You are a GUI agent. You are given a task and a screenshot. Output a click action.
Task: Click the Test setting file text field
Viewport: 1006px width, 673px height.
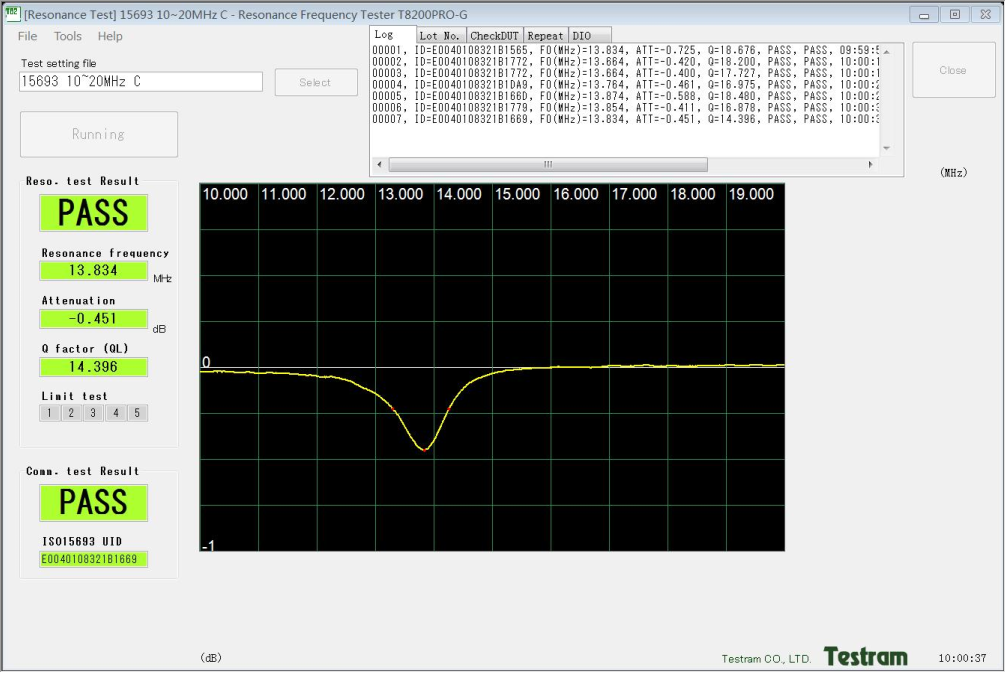[140, 82]
